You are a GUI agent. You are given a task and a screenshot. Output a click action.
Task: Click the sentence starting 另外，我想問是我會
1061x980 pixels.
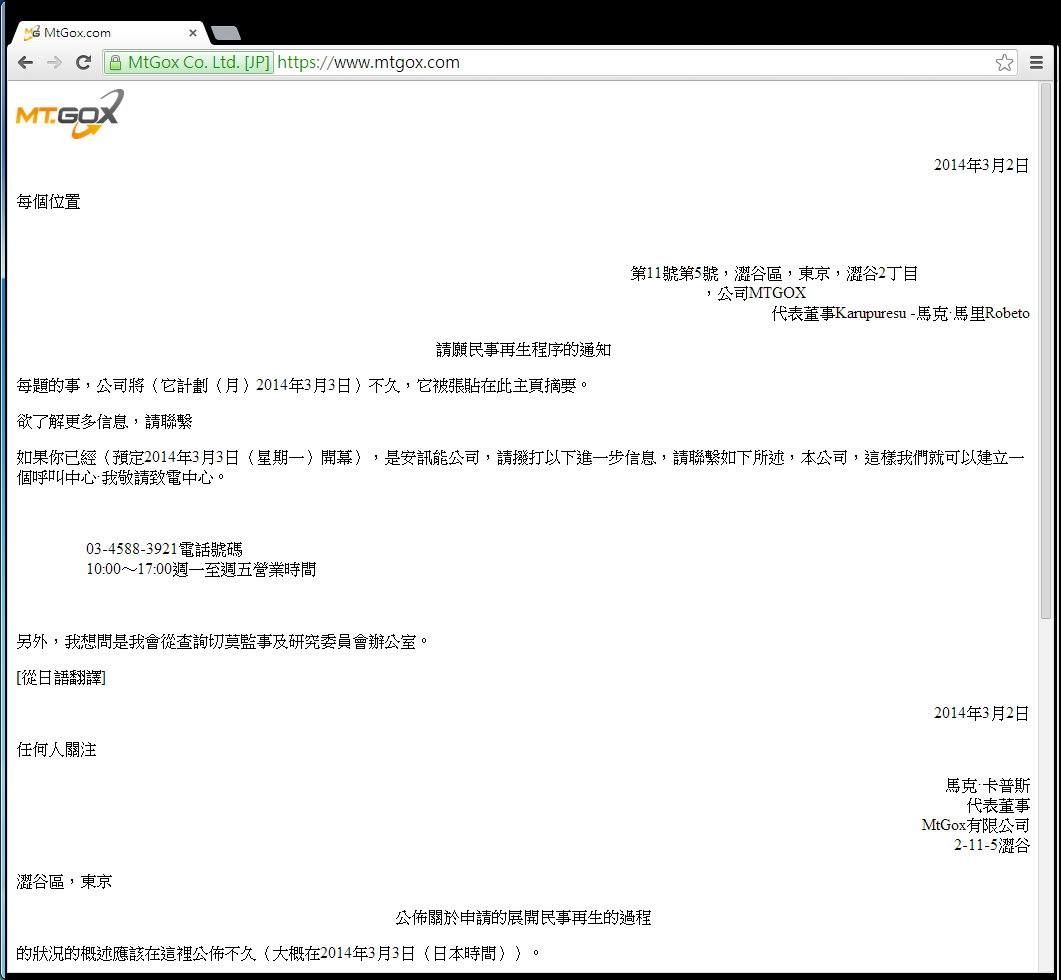(223, 642)
